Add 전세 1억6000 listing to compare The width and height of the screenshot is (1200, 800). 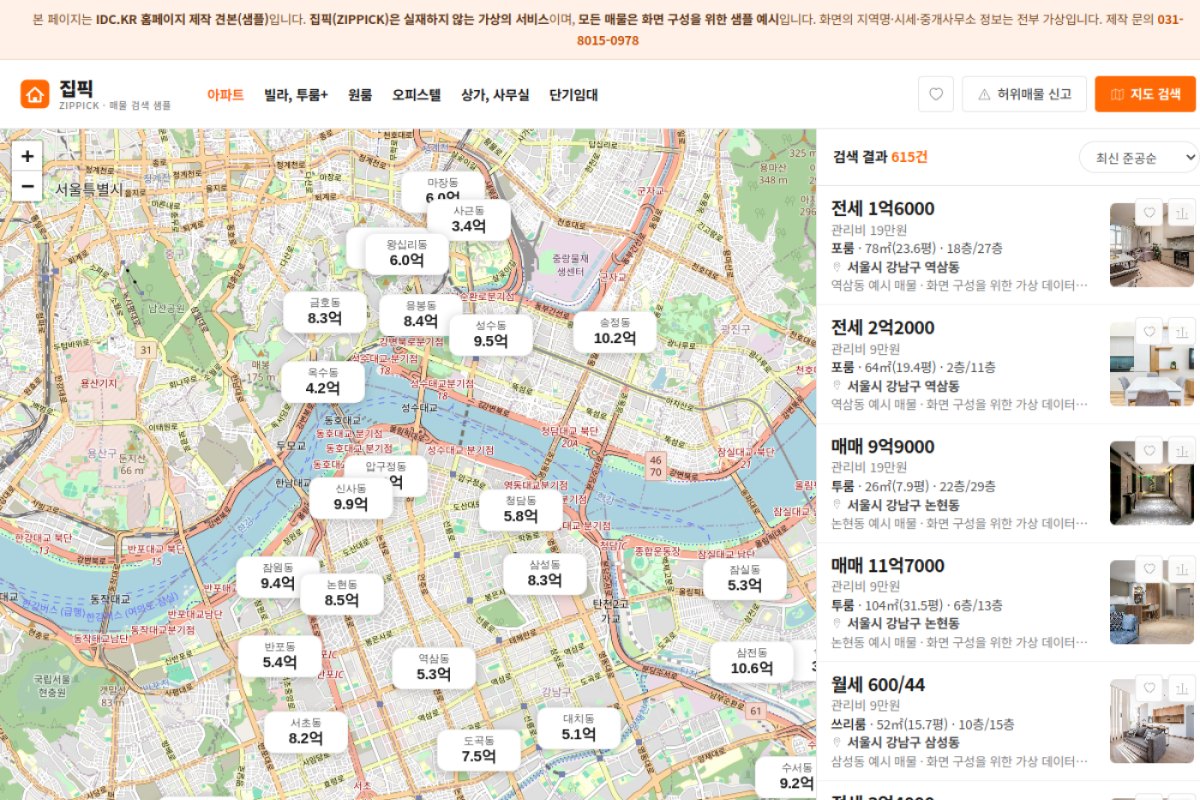[1182, 213]
